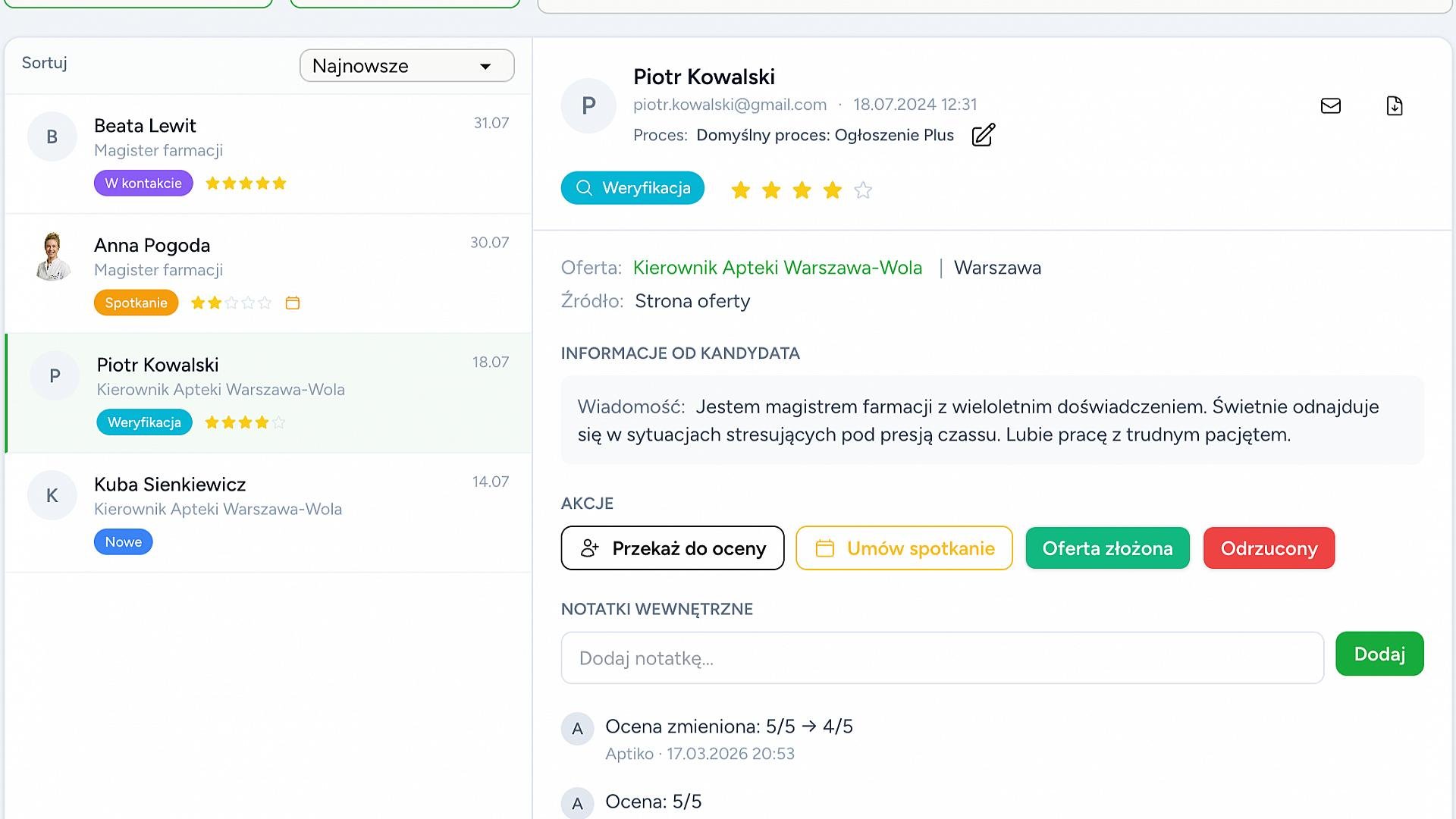The width and height of the screenshot is (1456, 819).
Task: Open the Najnowsze sort dropdown
Action: coord(406,65)
